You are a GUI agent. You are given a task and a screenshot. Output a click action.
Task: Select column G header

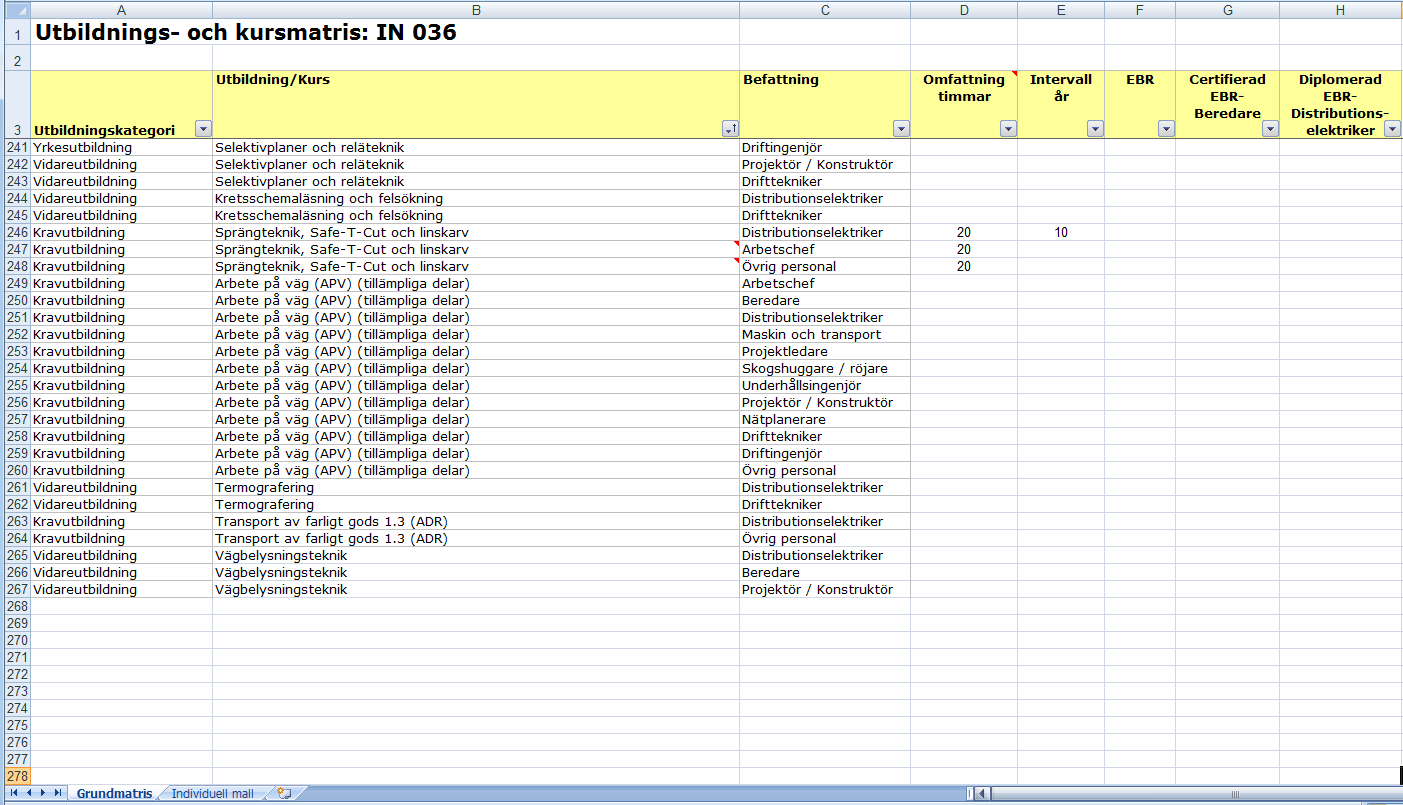[1227, 10]
